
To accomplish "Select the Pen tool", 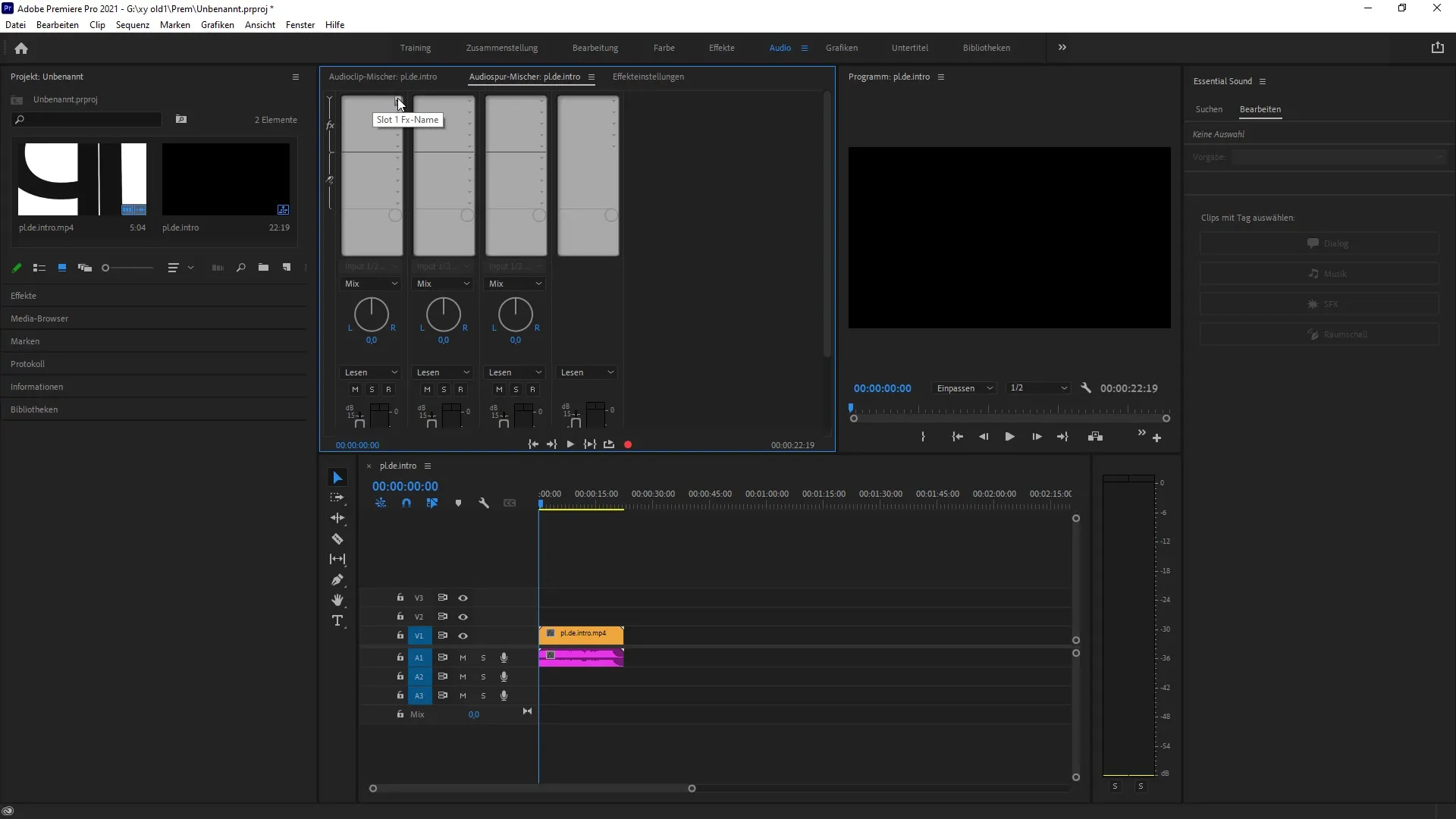I will point(337,580).
